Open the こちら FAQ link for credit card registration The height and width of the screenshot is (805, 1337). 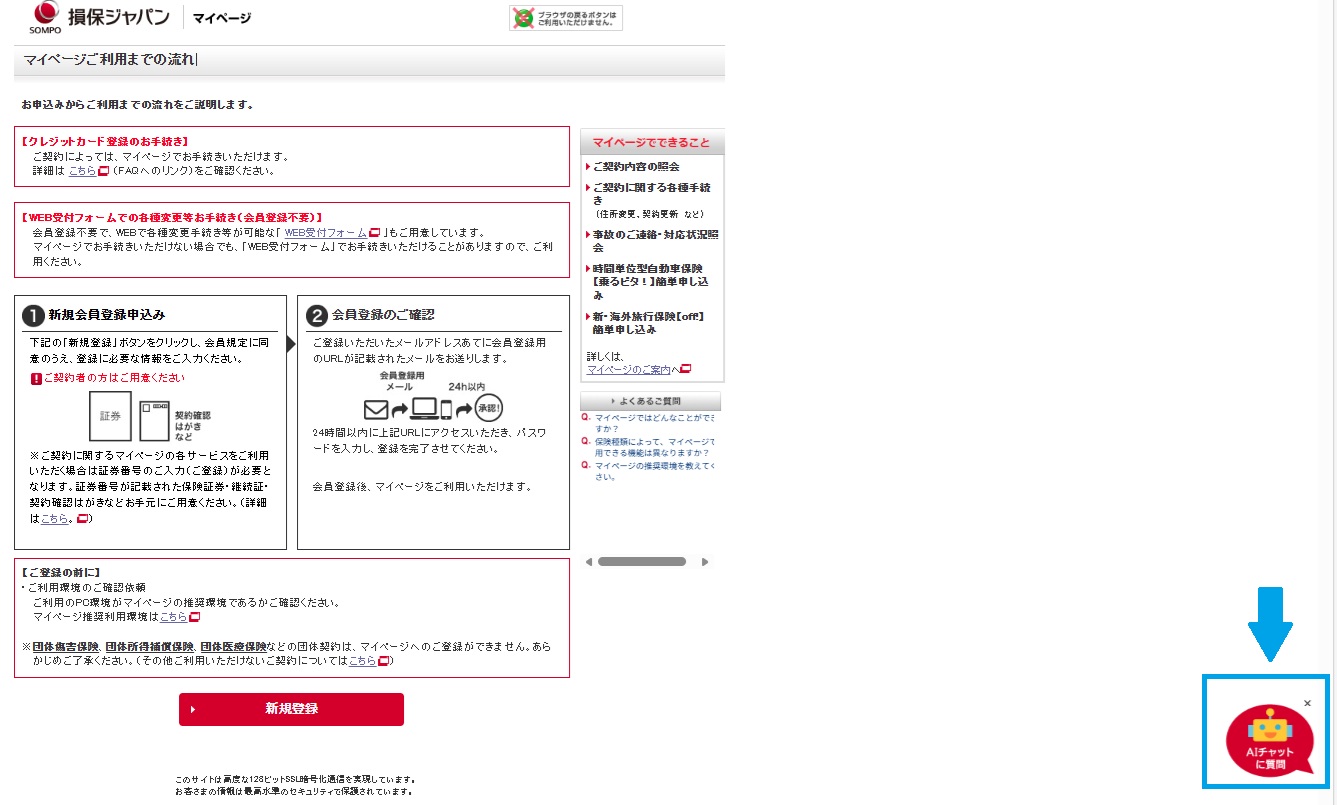(x=82, y=171)
